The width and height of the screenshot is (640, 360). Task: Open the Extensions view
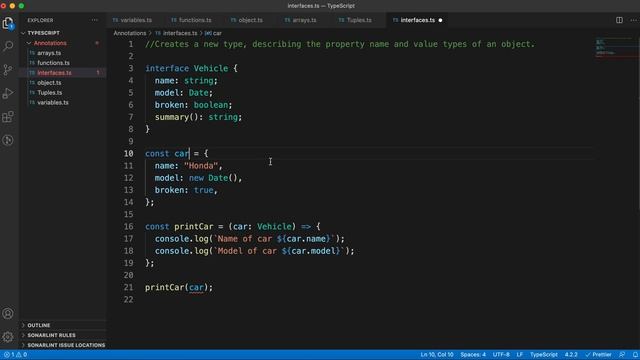[8, 117]
